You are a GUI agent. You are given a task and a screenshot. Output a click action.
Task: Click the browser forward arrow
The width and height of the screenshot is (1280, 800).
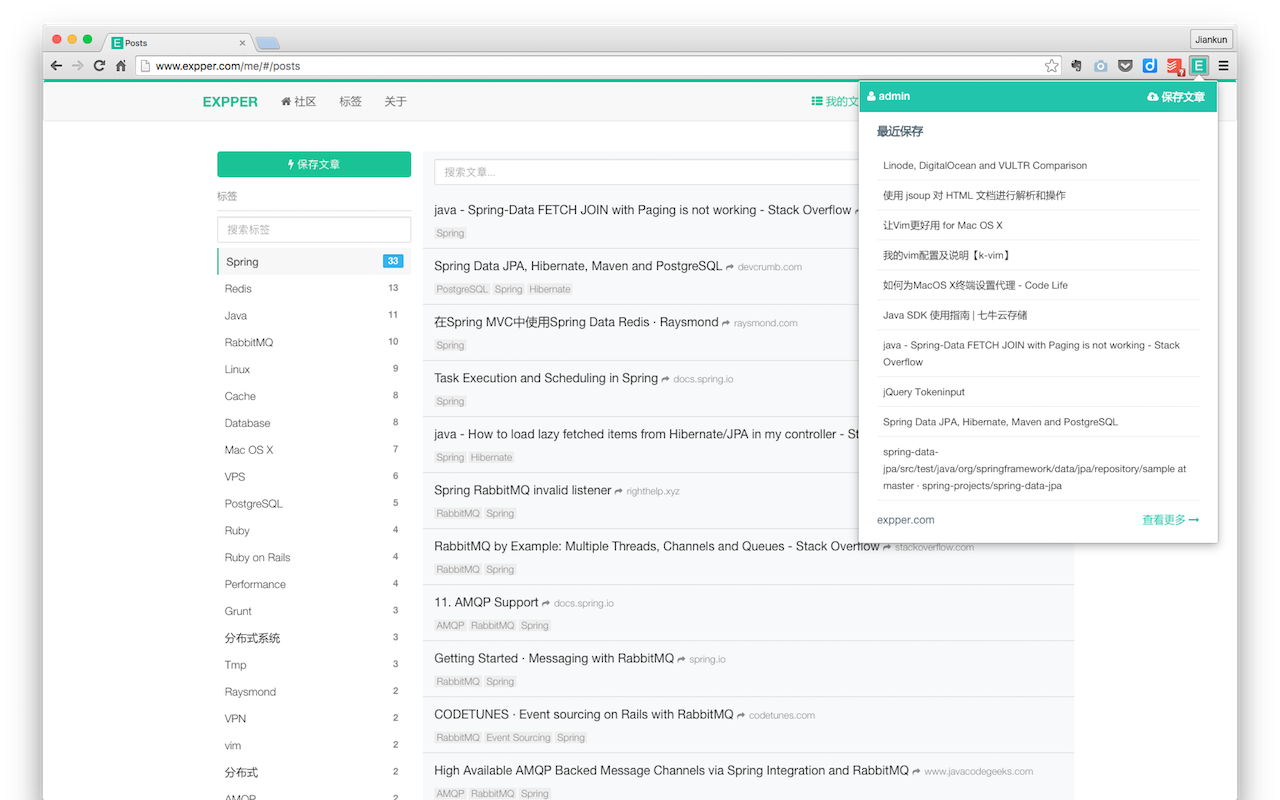click(x=77, y=66)
